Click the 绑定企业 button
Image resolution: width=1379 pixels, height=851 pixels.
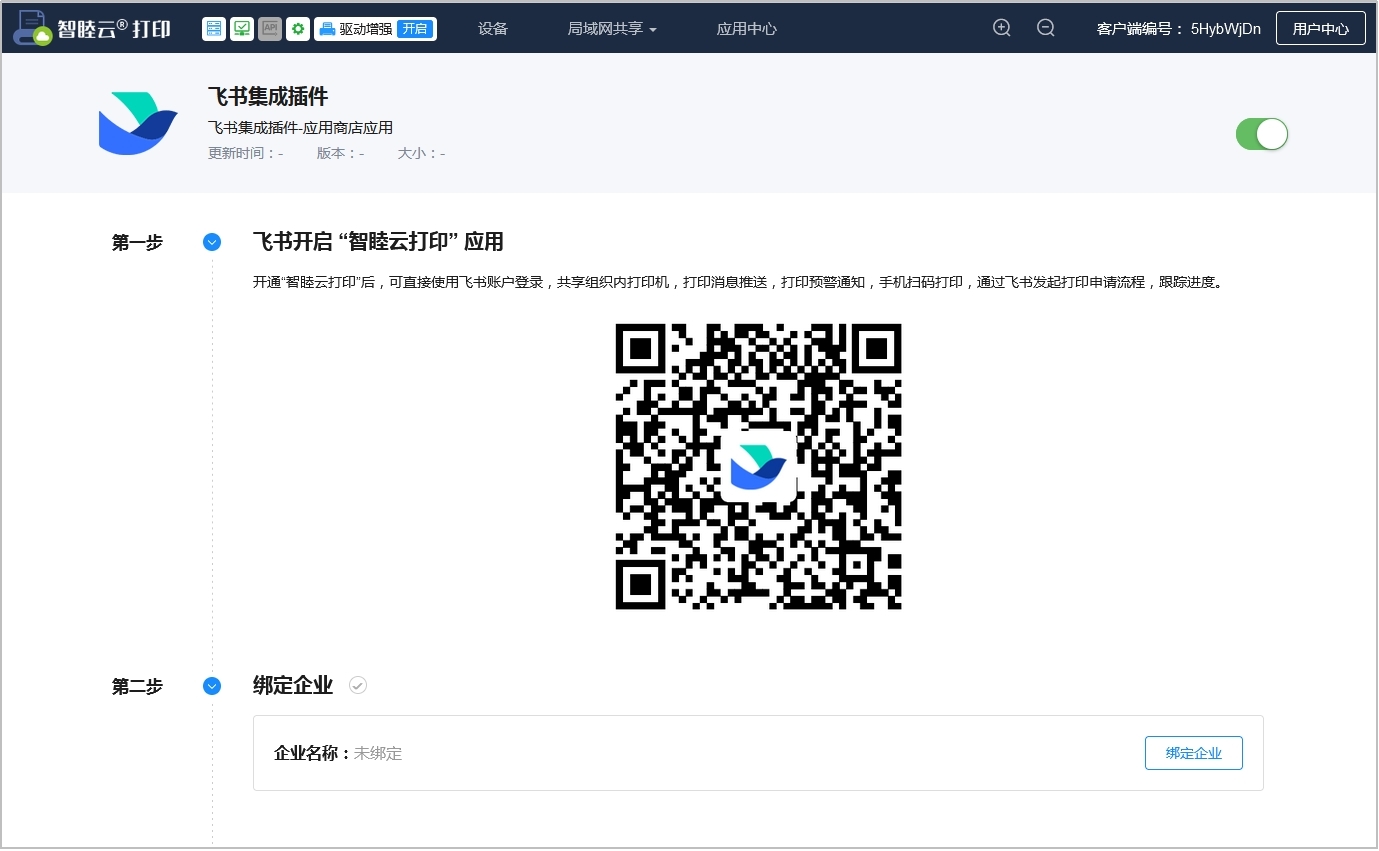[1193, 753]
